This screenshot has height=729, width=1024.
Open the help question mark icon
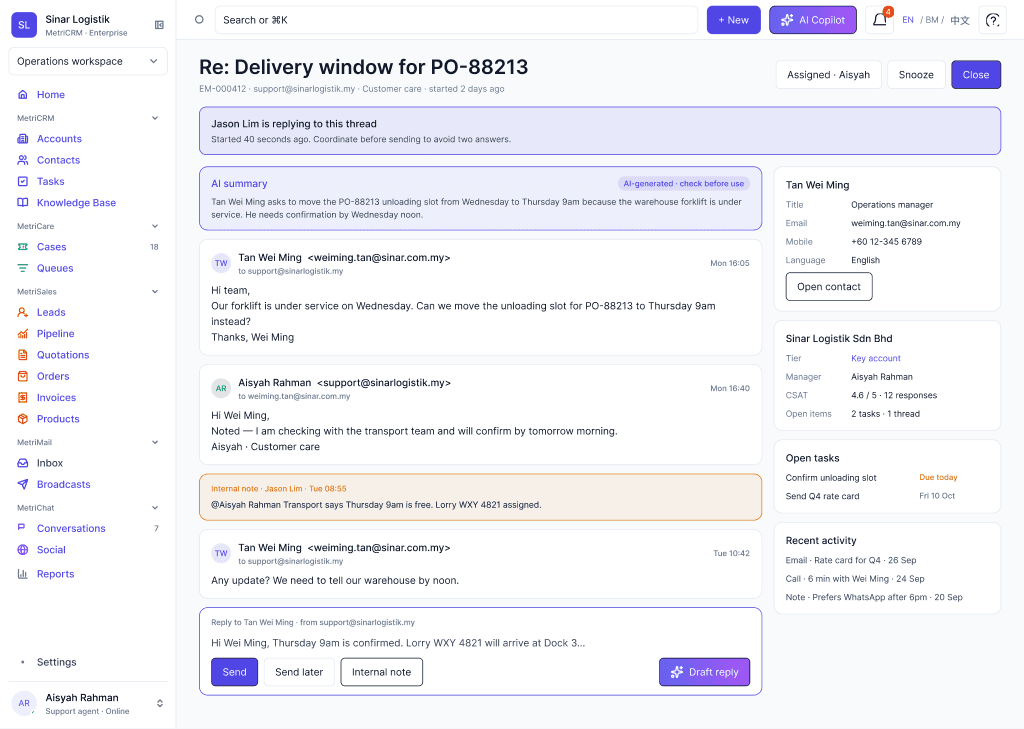click(x=993, y=20)
